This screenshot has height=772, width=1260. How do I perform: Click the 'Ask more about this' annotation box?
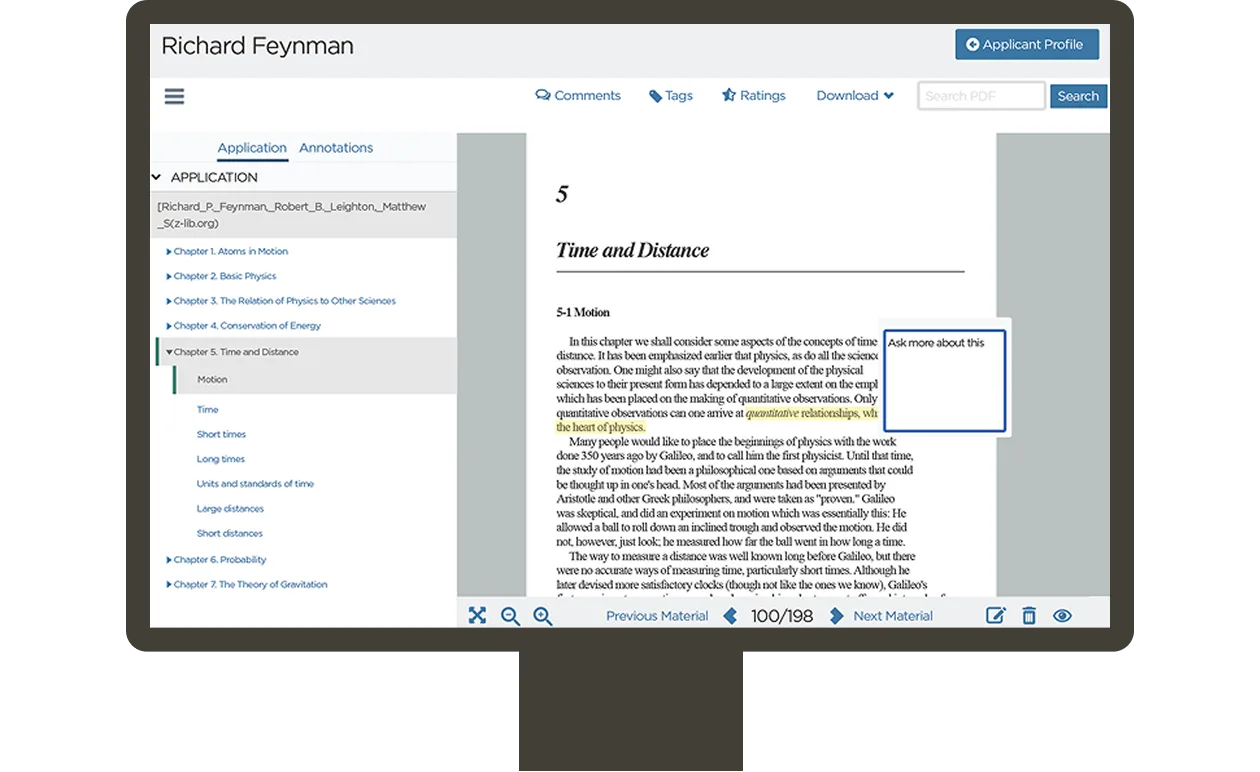(x=944, y=380)
